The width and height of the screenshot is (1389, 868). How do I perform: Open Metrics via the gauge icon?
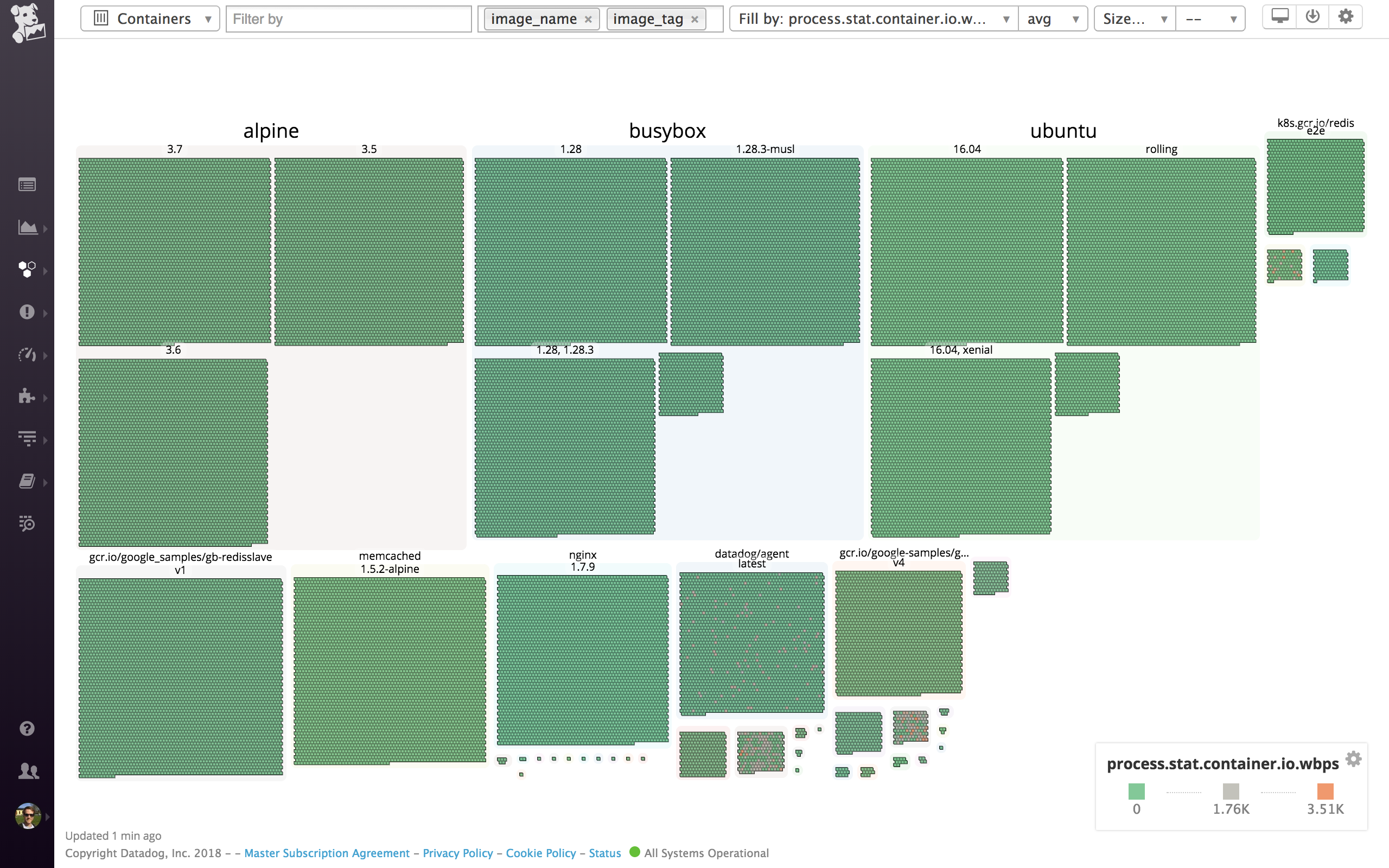pos(27,354)
